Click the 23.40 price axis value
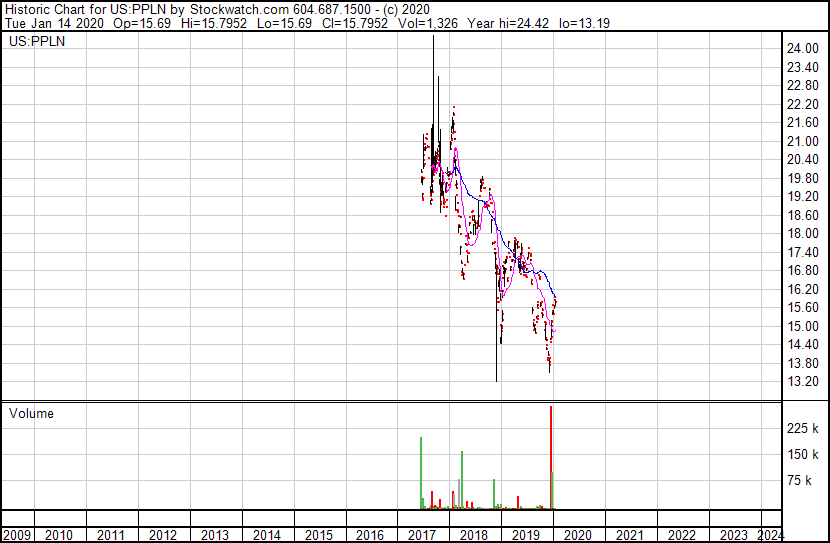The image size is (830, 543). click(803, 67)
